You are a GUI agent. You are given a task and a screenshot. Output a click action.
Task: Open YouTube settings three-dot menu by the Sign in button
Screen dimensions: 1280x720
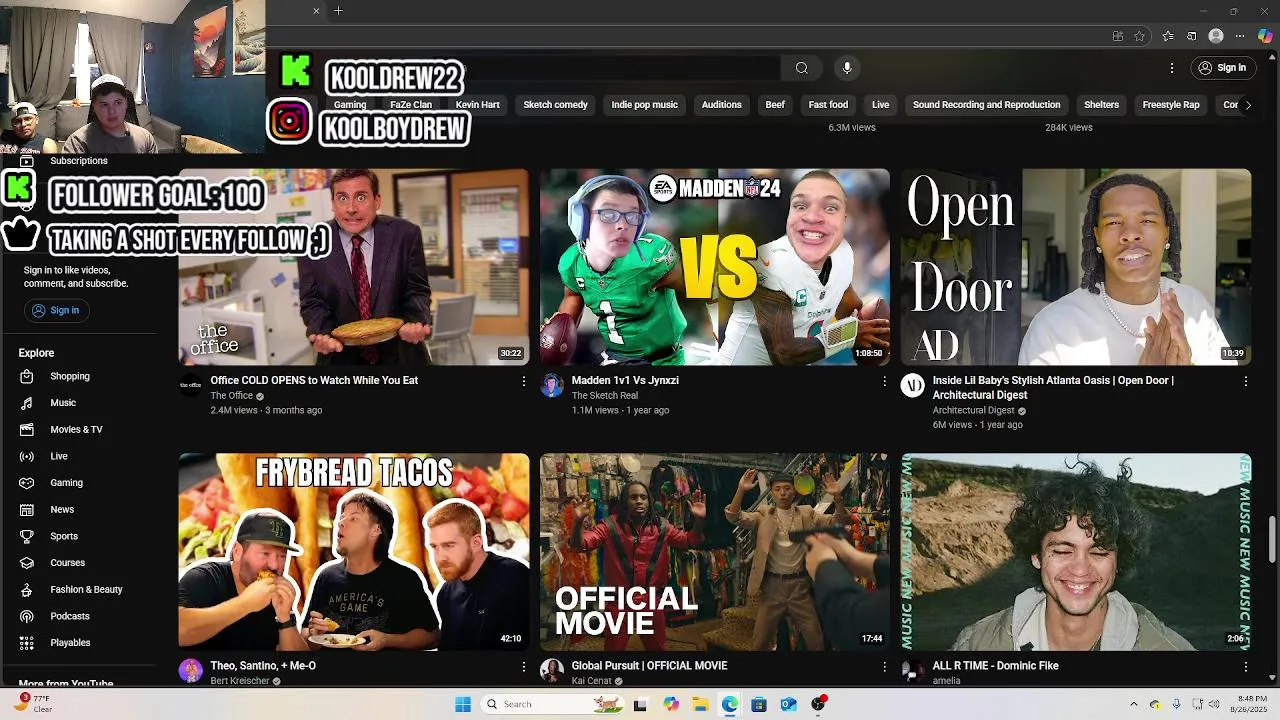pos(1172,68)
